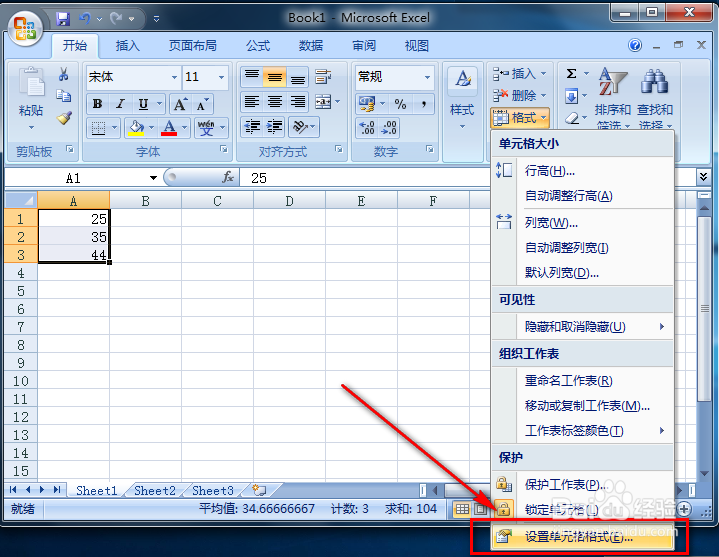The height and width of the screenshot is (557, 719).
Task: Increase the font size
Action: pyautogui.click(x=180, y=104)
